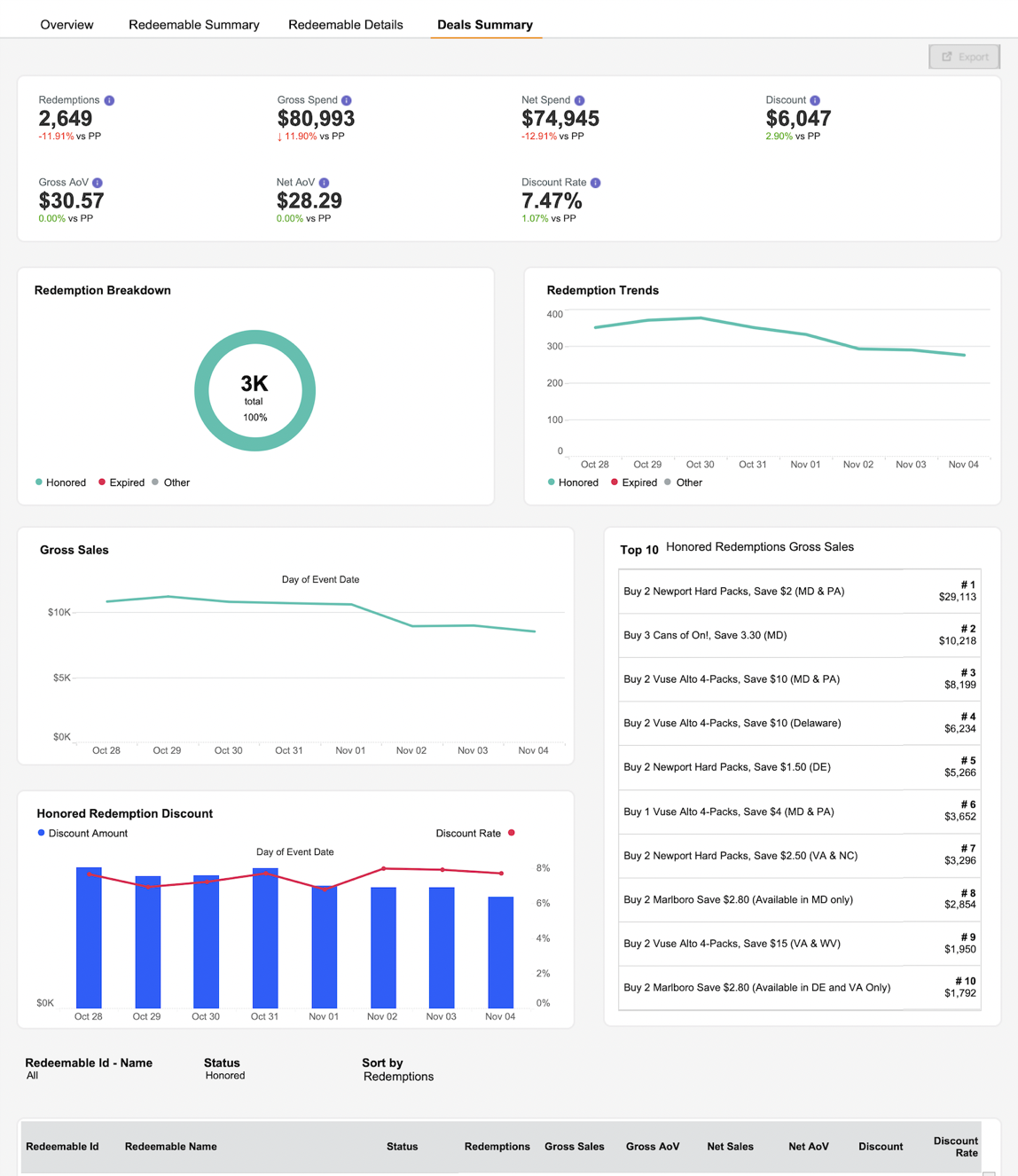Switch to the Redeemable Details tab
The image size is (1018, 1176).
point(346,25)
